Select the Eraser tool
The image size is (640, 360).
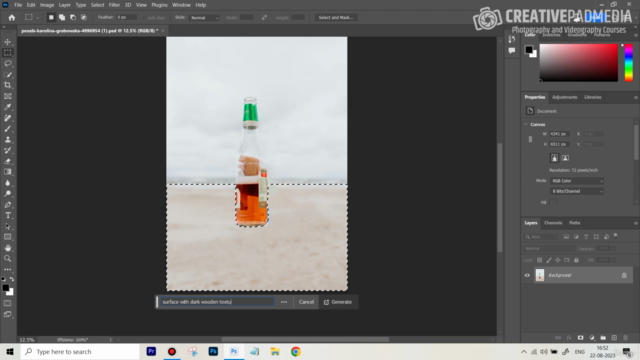8,161
